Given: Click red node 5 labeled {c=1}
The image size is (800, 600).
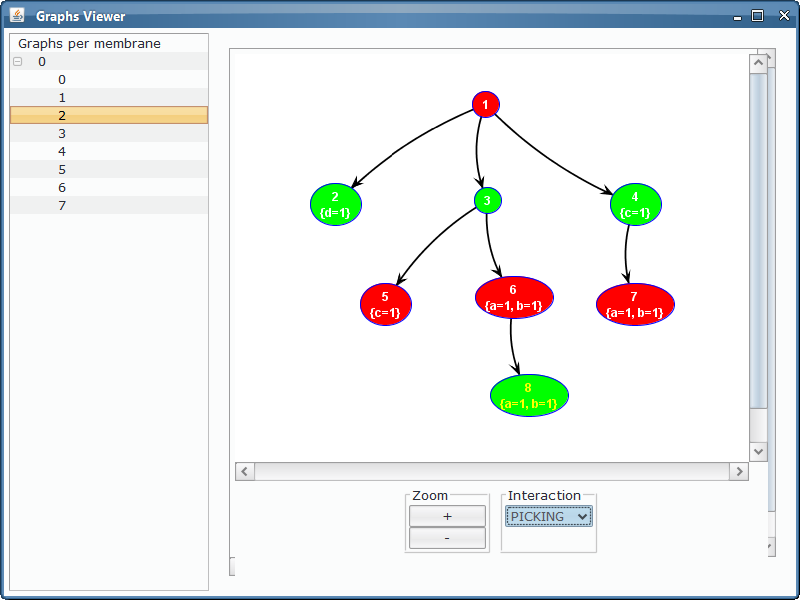Looking at the screenshot, I should point(385,304).
